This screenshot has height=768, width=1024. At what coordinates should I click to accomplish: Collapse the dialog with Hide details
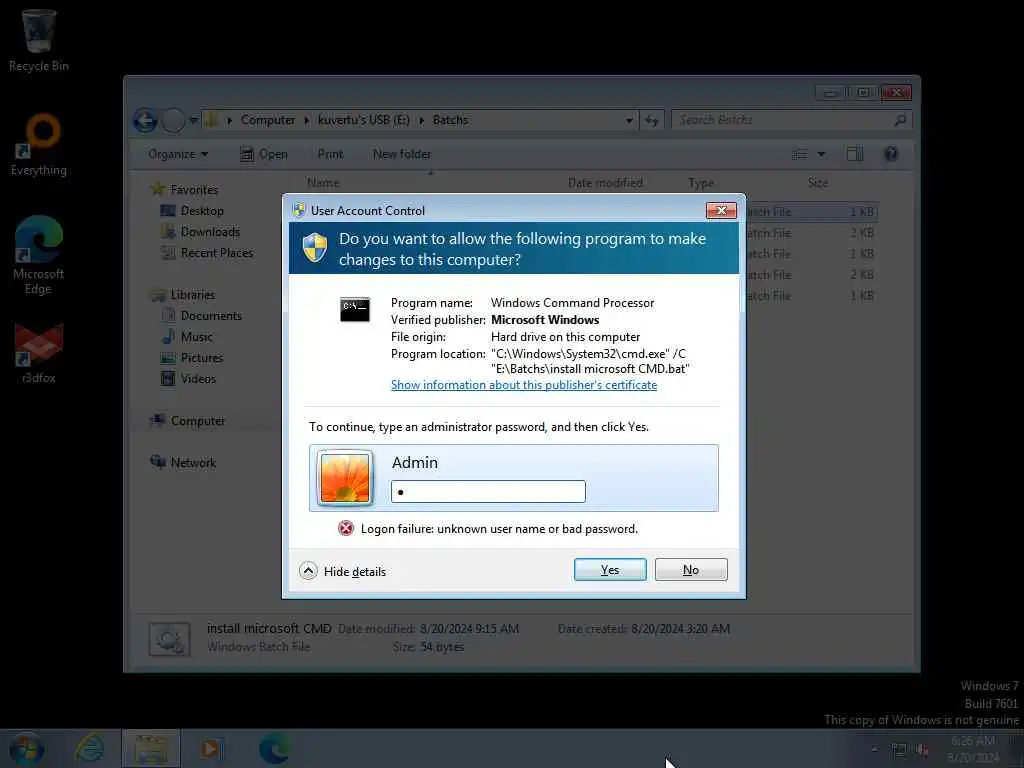pos(343,571)
